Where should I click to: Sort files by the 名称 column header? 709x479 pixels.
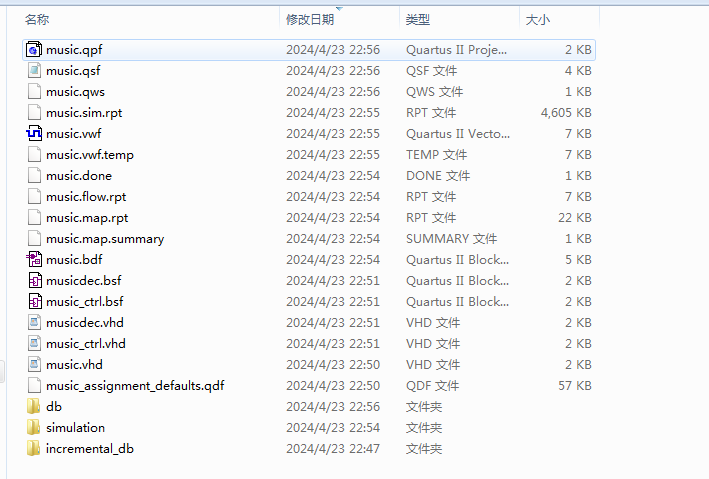pos(37,19)
